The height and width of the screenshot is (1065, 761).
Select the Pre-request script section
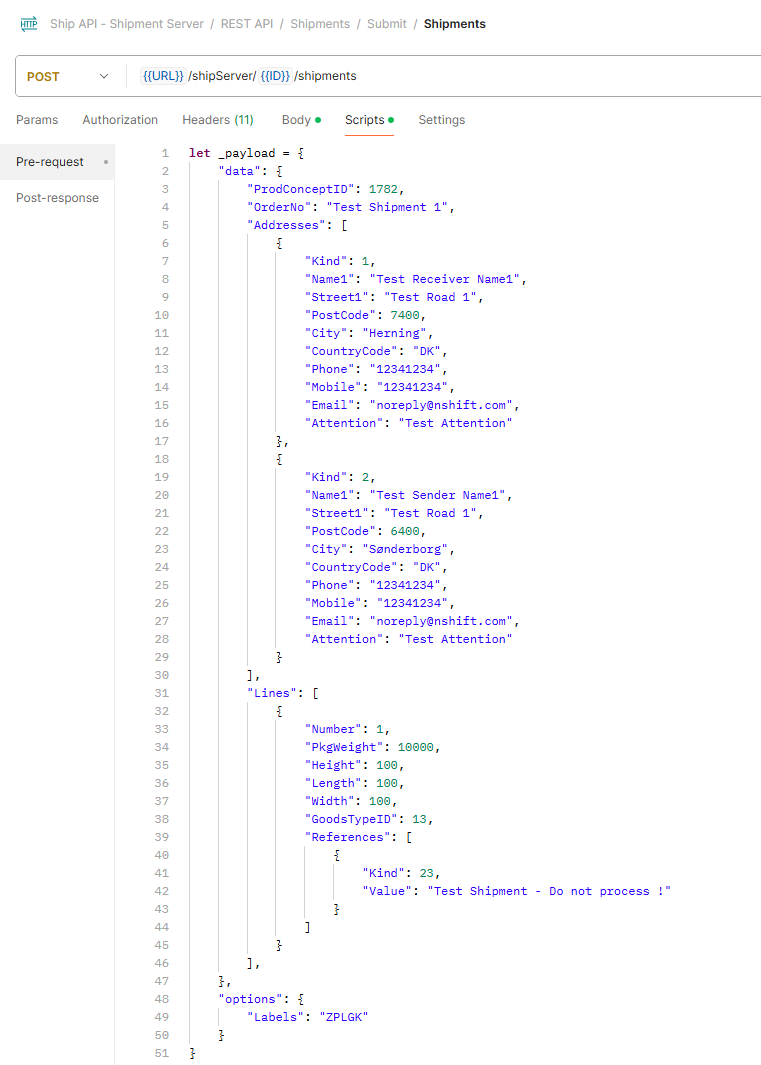pyautogui.click(x=50, y=162)
